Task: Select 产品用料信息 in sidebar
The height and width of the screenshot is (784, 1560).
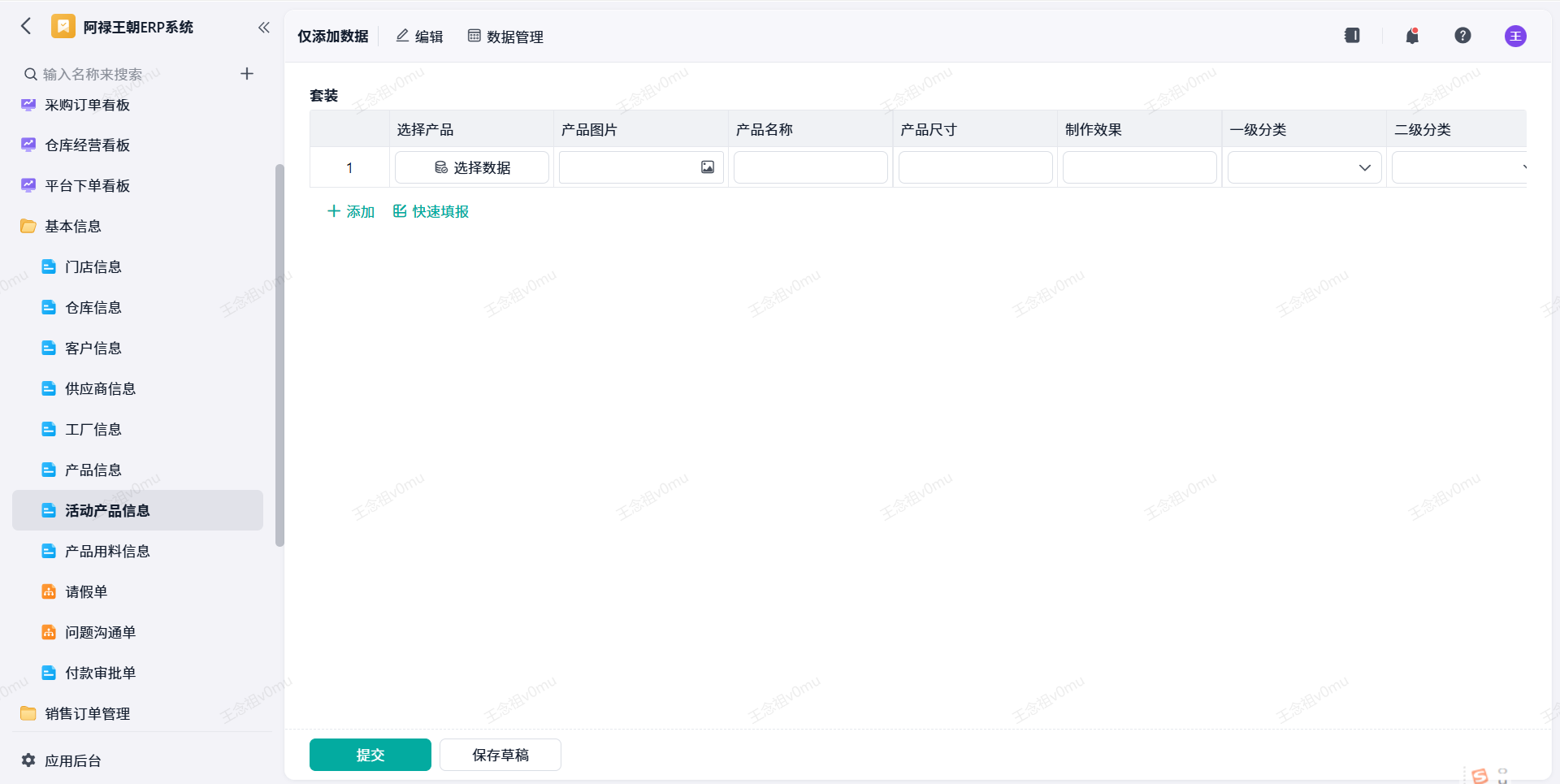Action: tap(137, 551)
